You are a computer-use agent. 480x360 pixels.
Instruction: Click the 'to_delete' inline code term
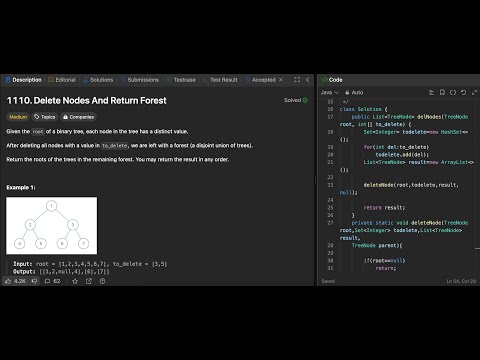[x=115, y=146]
